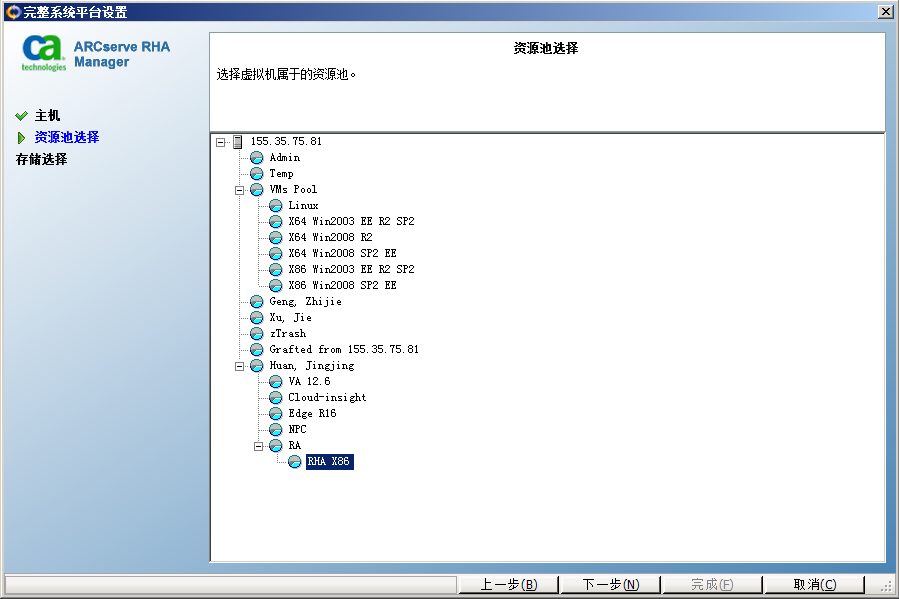Click the highlighted RHA X86 entry
Viewport: 899px width, 599px height.
pos(330,462)
